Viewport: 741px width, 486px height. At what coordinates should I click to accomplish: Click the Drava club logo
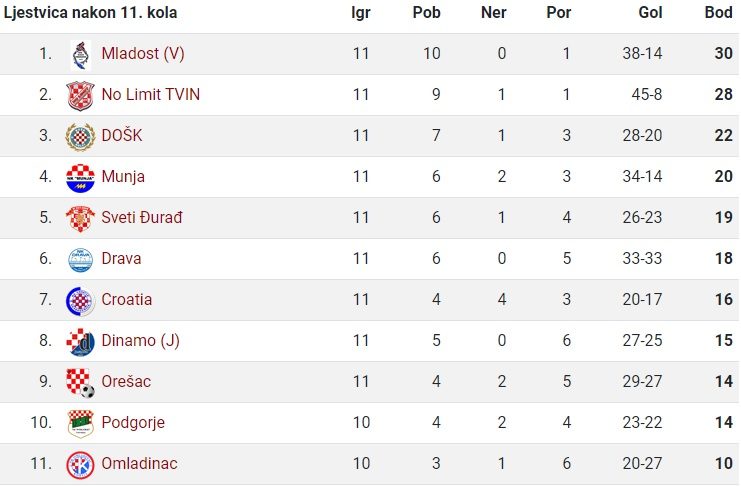click(x=80, y=260)
